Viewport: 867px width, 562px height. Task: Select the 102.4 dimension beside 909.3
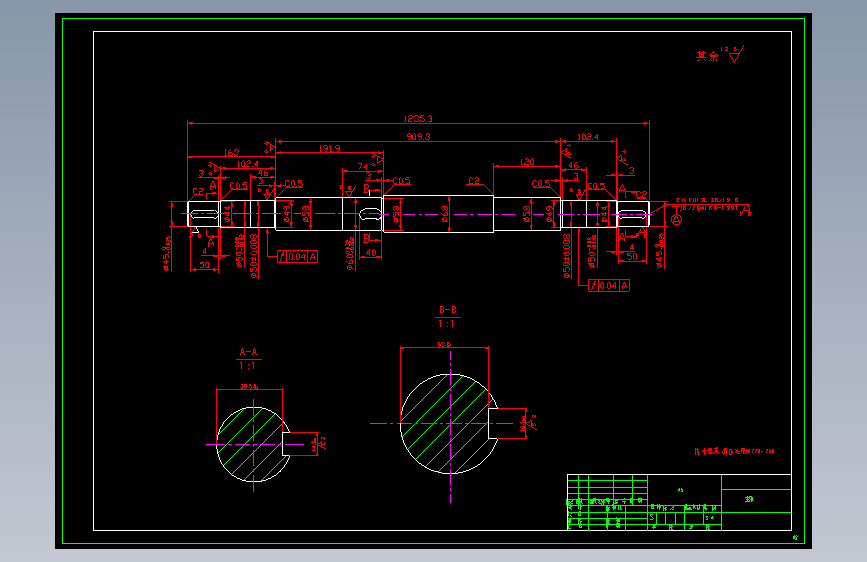click(x=588, y=137)
